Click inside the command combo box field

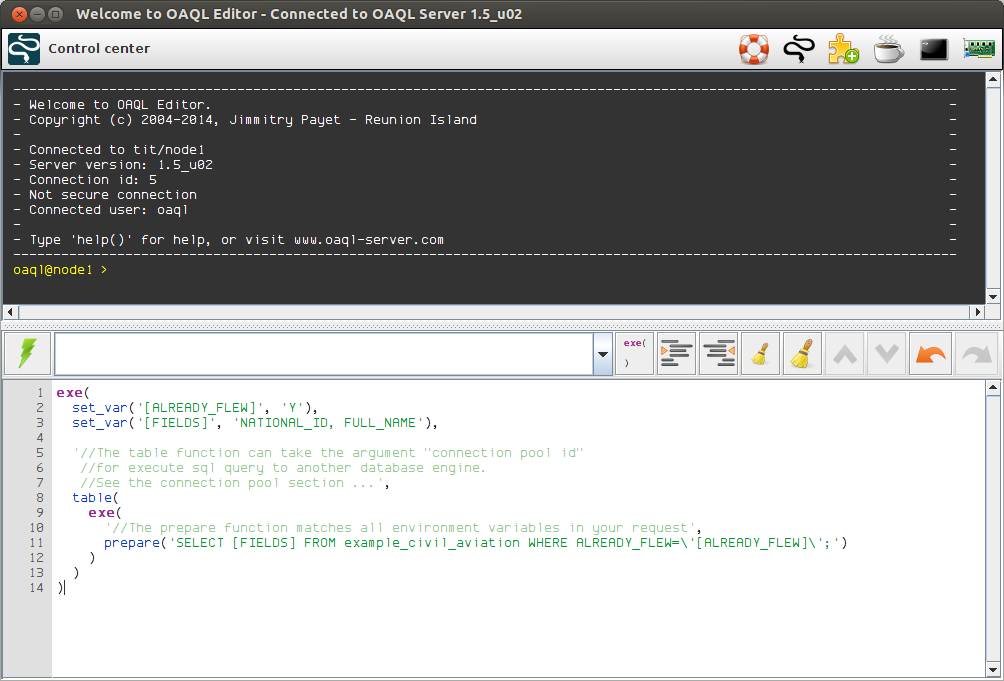point(323,354)
